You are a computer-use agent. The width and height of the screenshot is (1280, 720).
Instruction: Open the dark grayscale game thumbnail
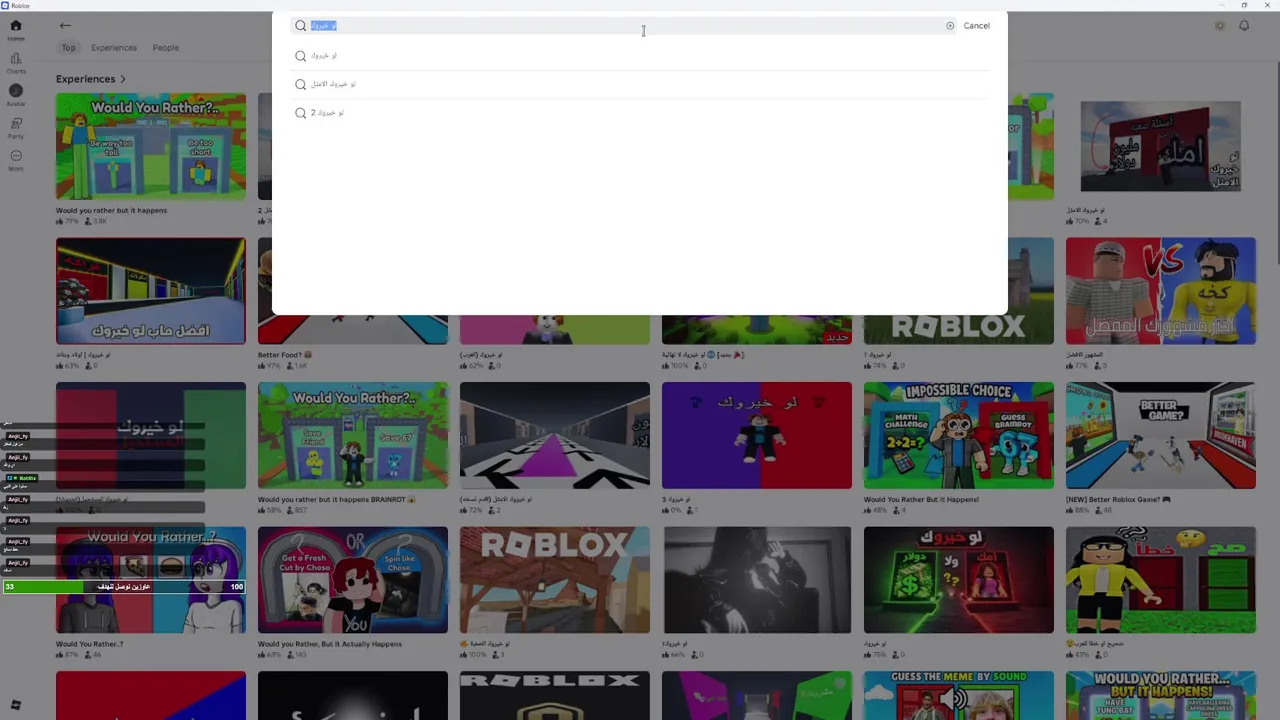pyautogui.click(x=757, y=580)
